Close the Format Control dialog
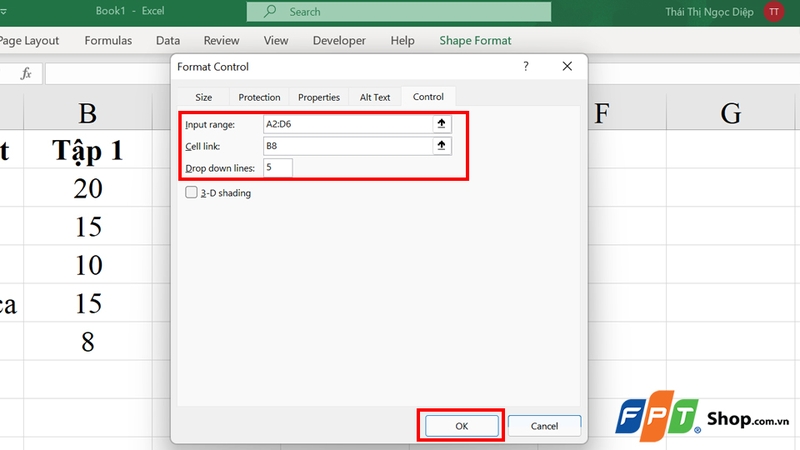This screenshot has width=800, height=450. coord(567,66)
